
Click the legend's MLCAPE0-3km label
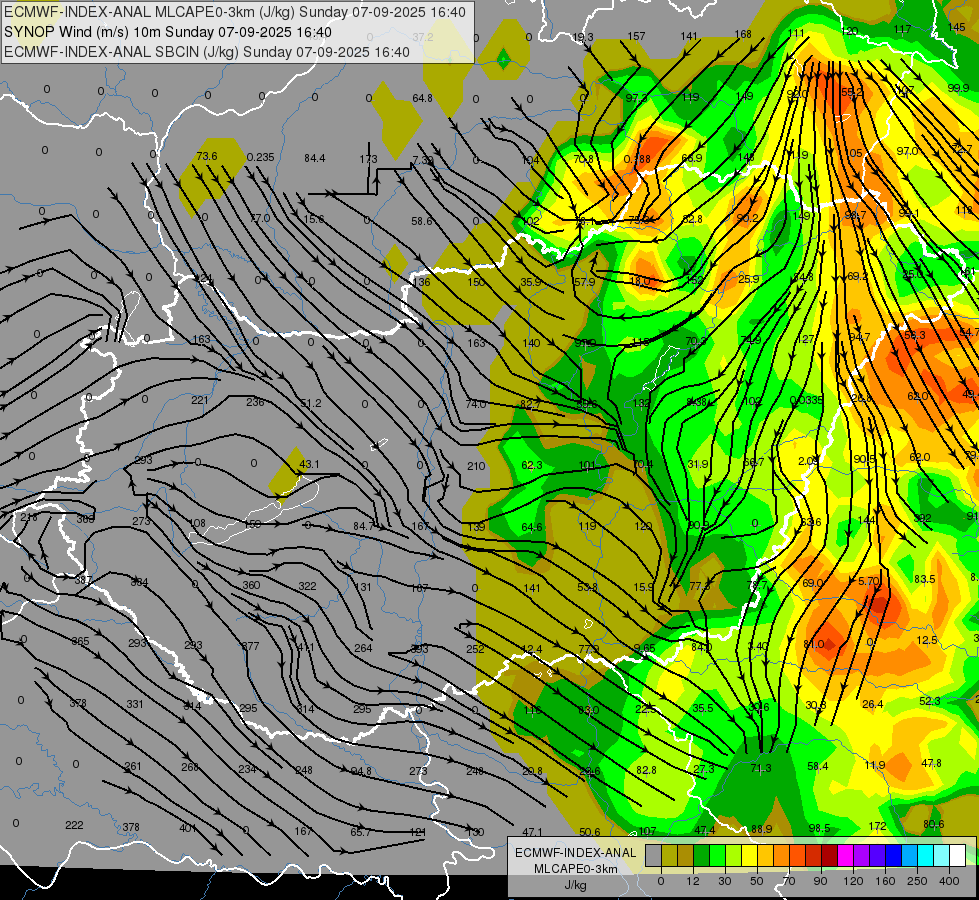pos(575,869)
